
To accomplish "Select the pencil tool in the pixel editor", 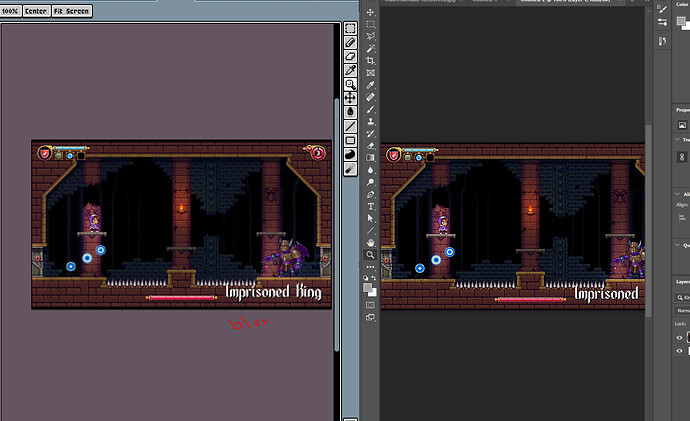I will click(350, 43).
